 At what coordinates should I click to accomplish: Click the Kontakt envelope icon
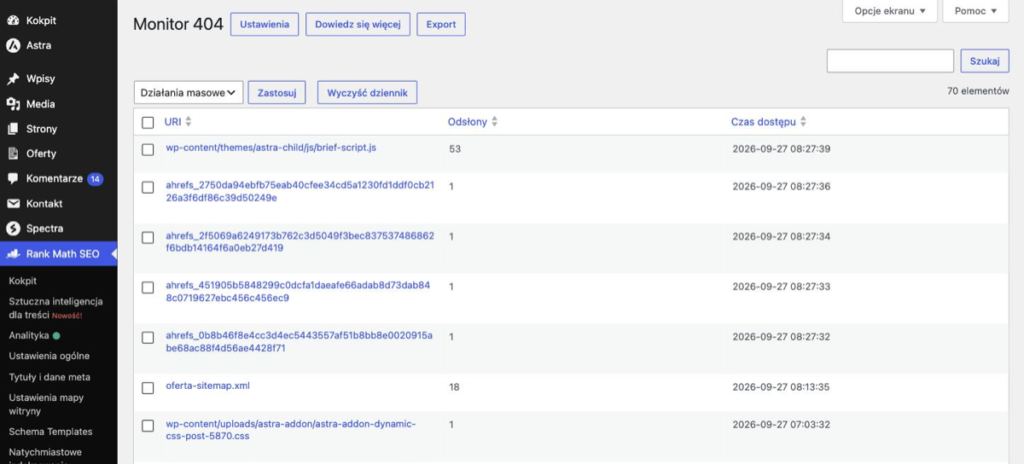tap(13, 204)
